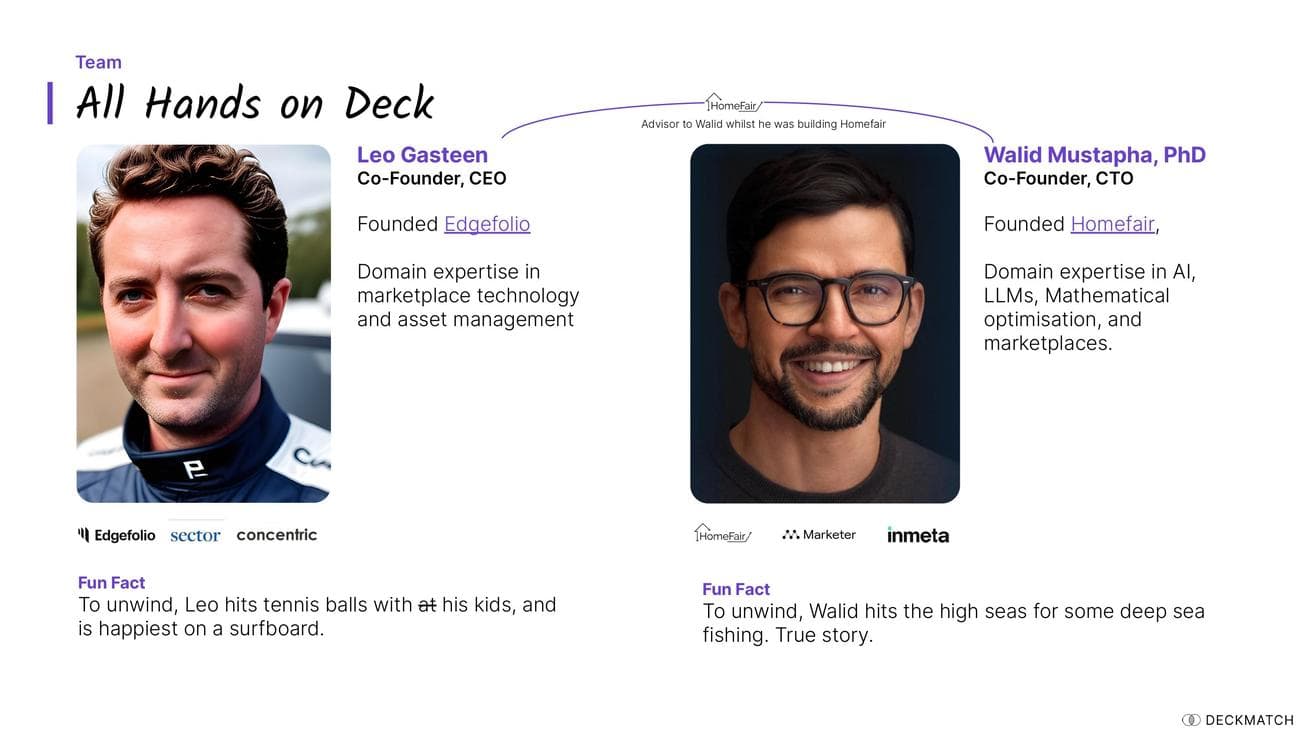Click the purple accent bar beside the title

(50, 102)
